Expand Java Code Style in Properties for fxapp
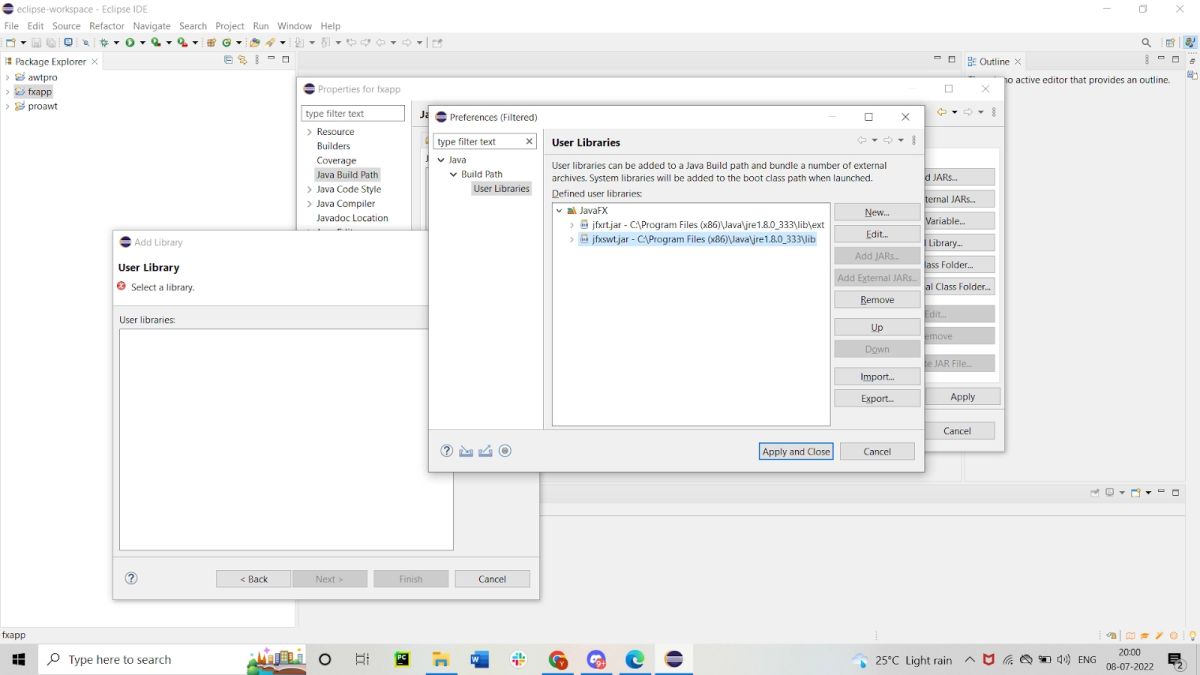 click(x=310, y=189)
